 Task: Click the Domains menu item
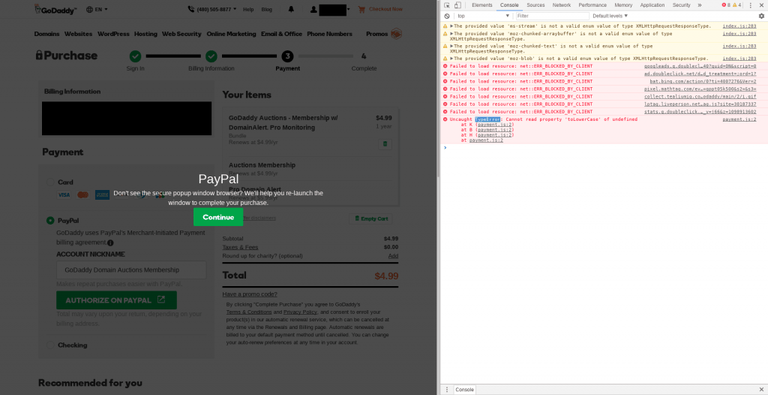(47, 34)
